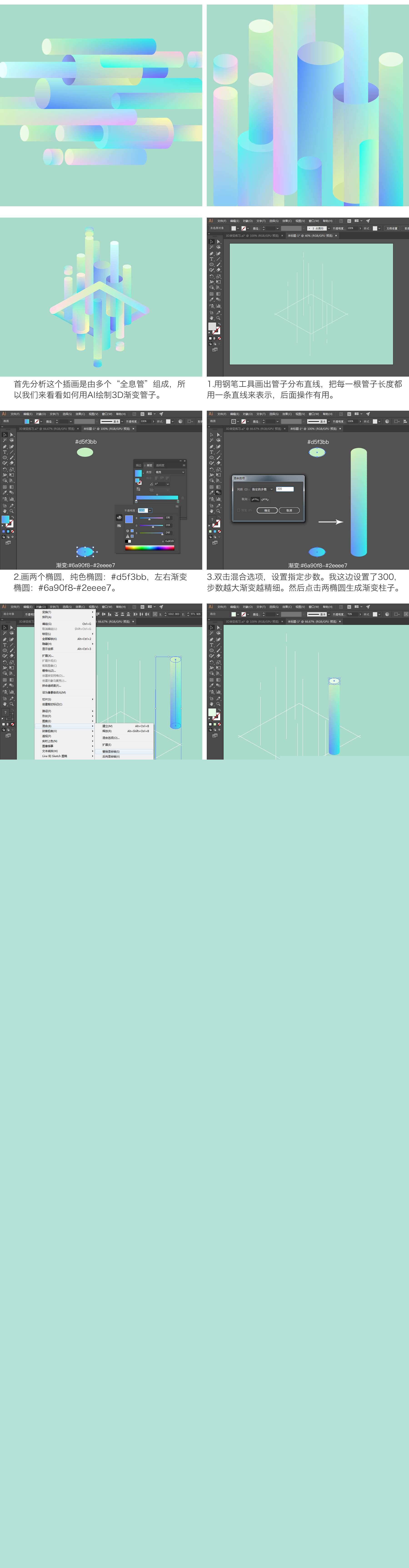The height and width of the screenshot is (1568, 409).
Task: Click the Ai logo in step 1 screenshot
Action: click(211, 221)
